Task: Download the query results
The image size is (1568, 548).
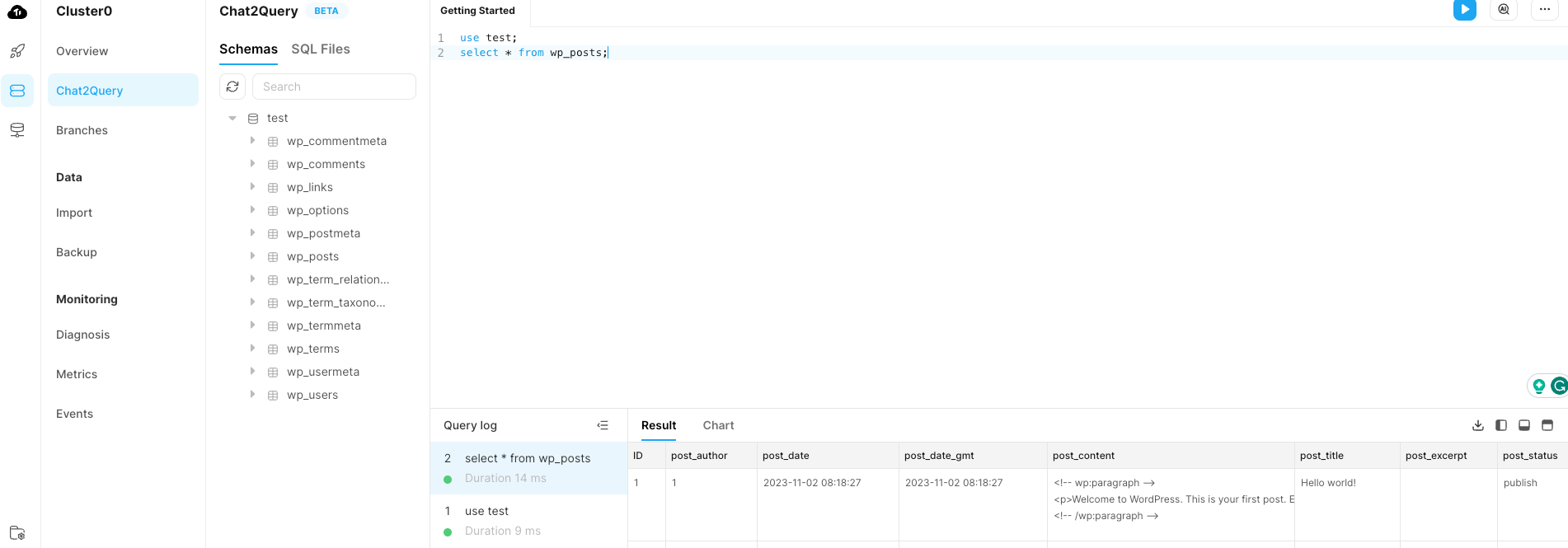Action: coord(1478,425)
